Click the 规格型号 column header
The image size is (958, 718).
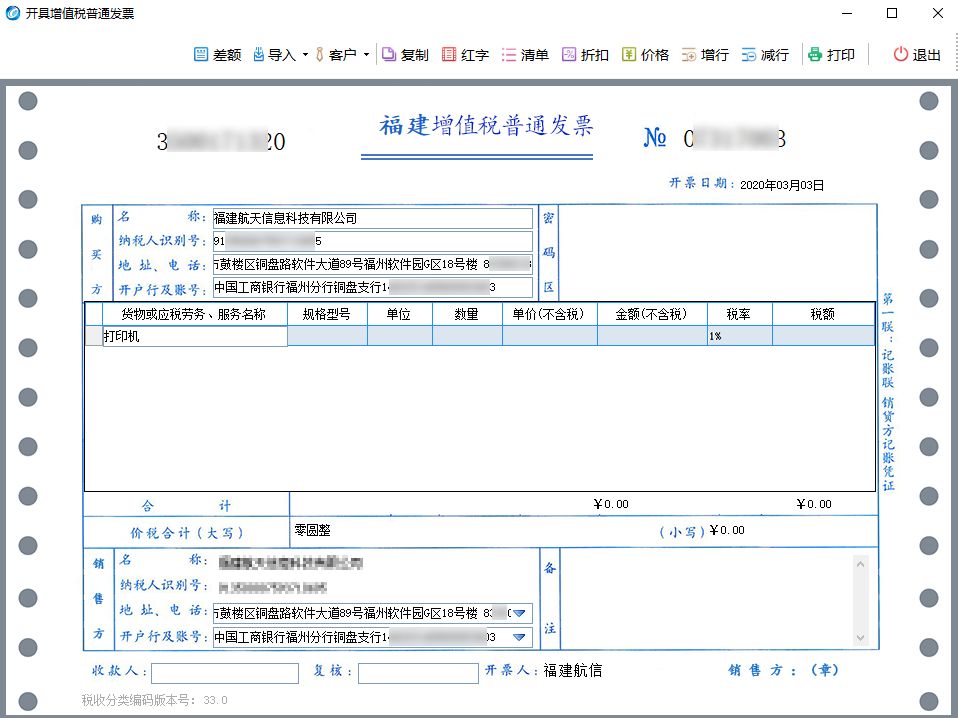327,314
